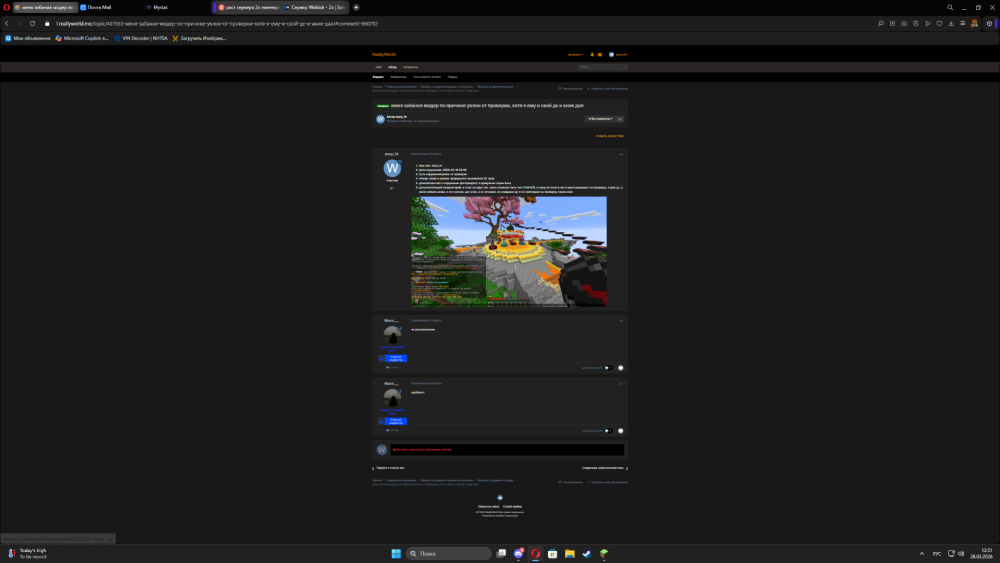Open Windows Start button
This screenshot has width=1000, height=563.
point(396,553)
